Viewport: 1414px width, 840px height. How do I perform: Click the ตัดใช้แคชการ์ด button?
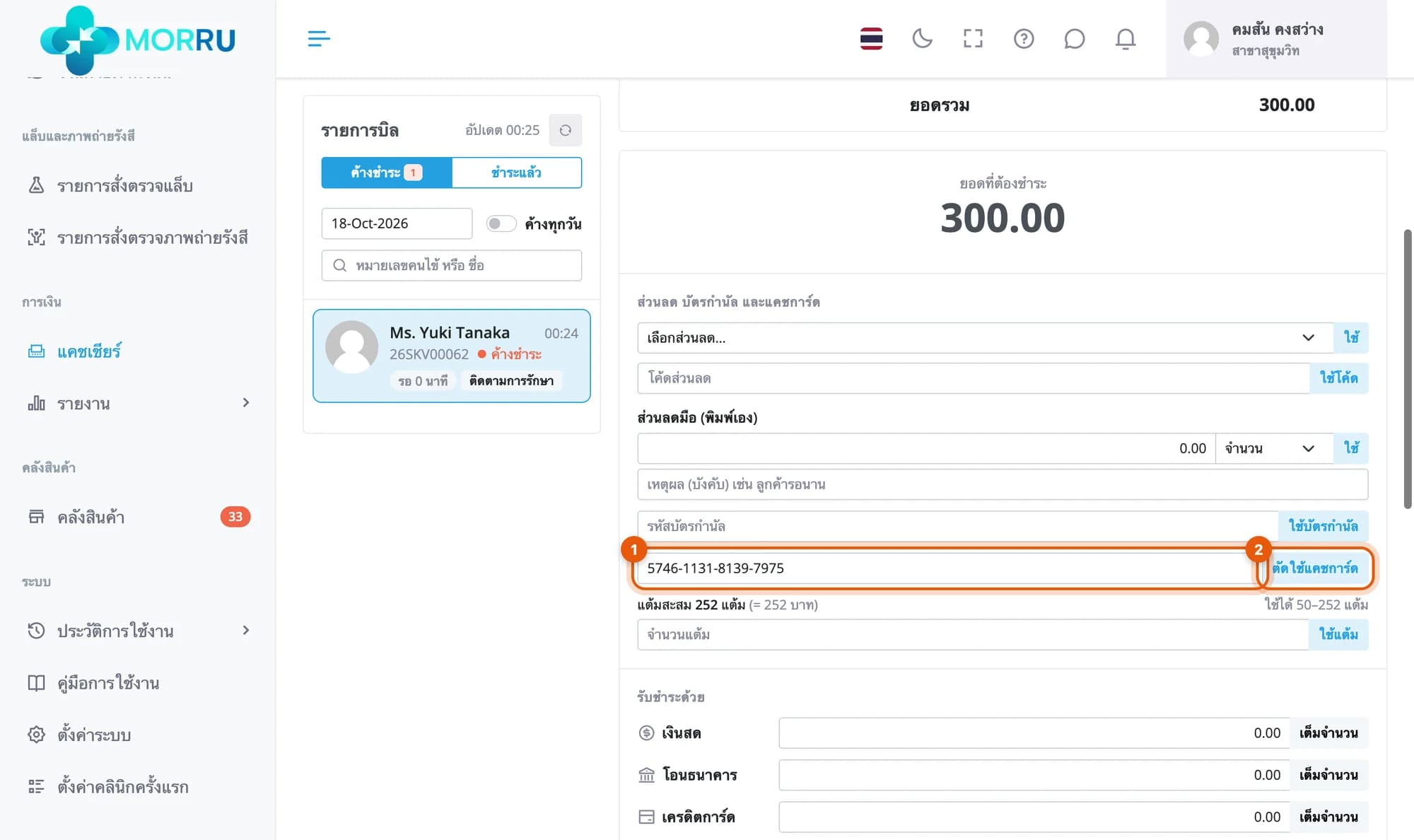pos(1315,568)
